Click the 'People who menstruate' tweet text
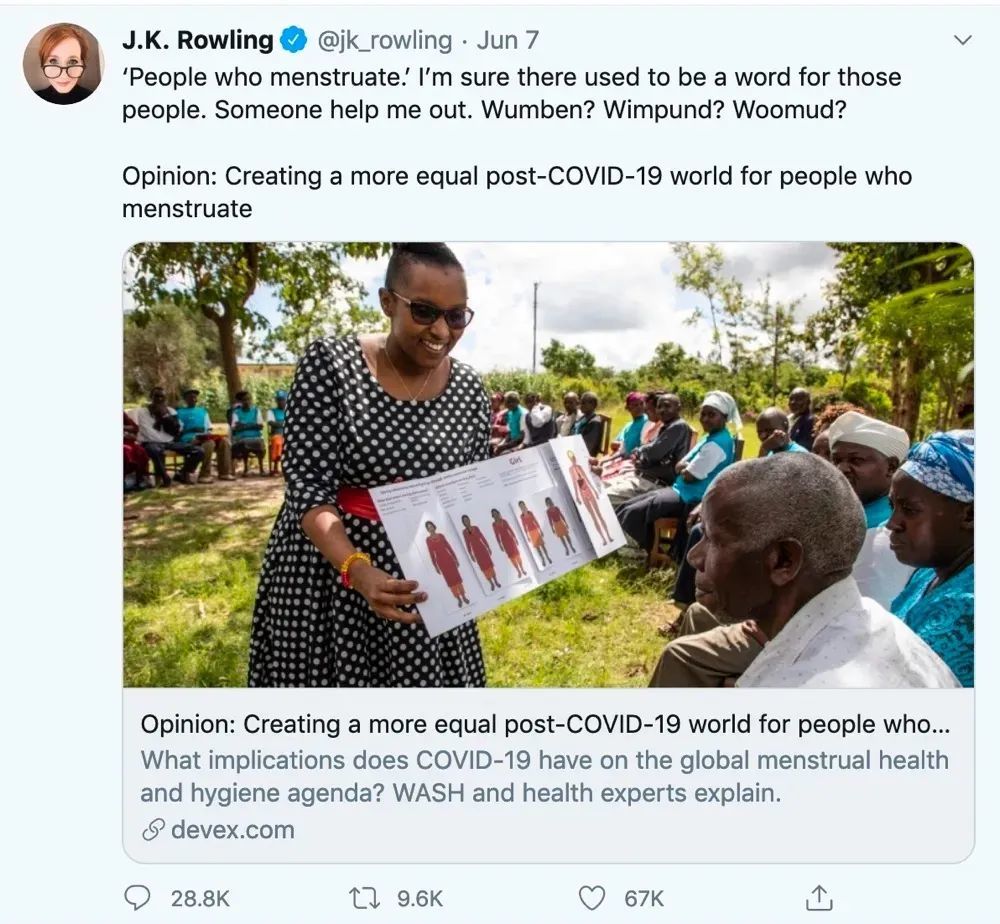This screenshot has height=924, width=1000. tap(511, 94)
